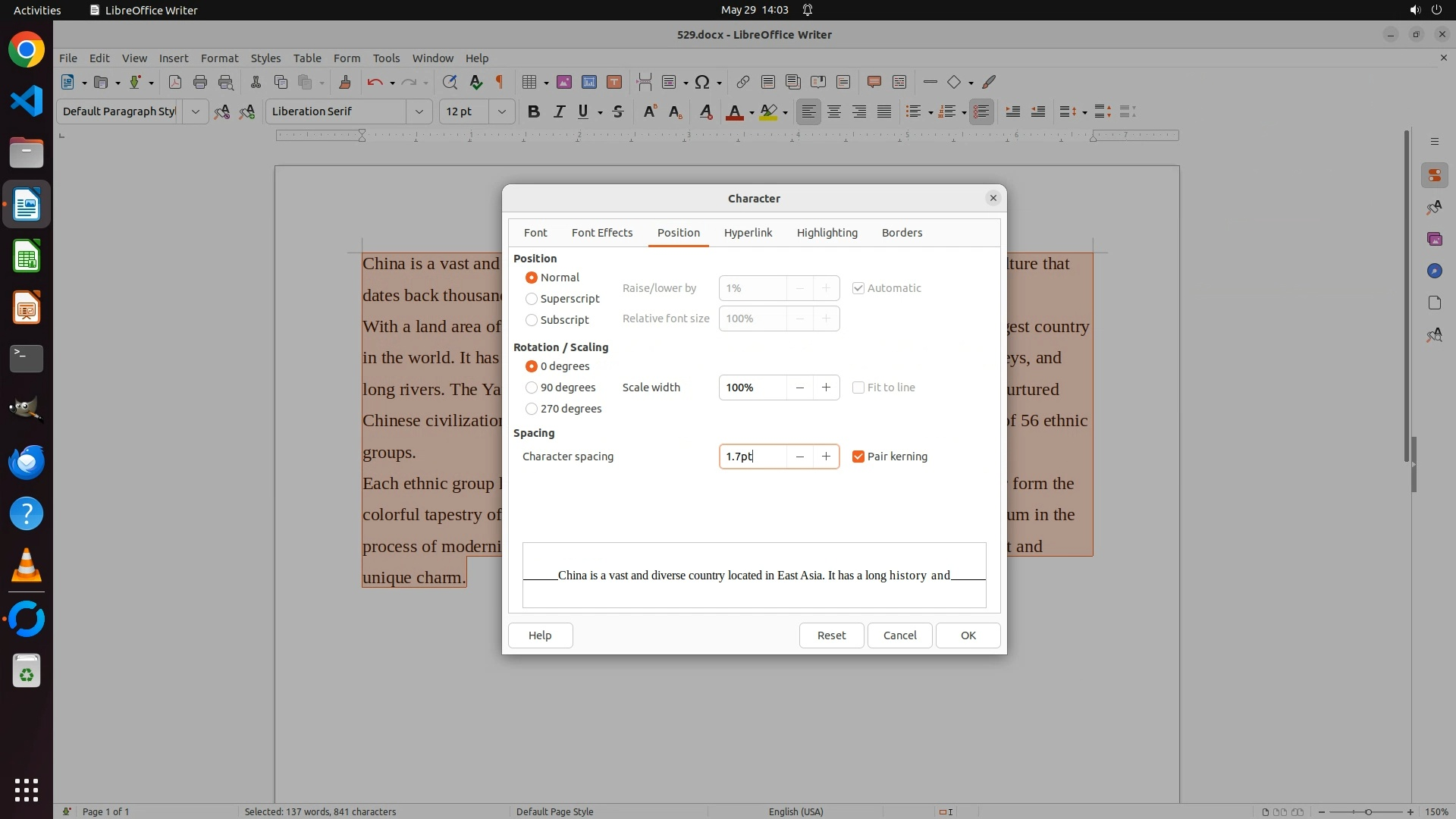1456x819 pixels.
Task: Expand the font size dropdown
Action: 501,111
